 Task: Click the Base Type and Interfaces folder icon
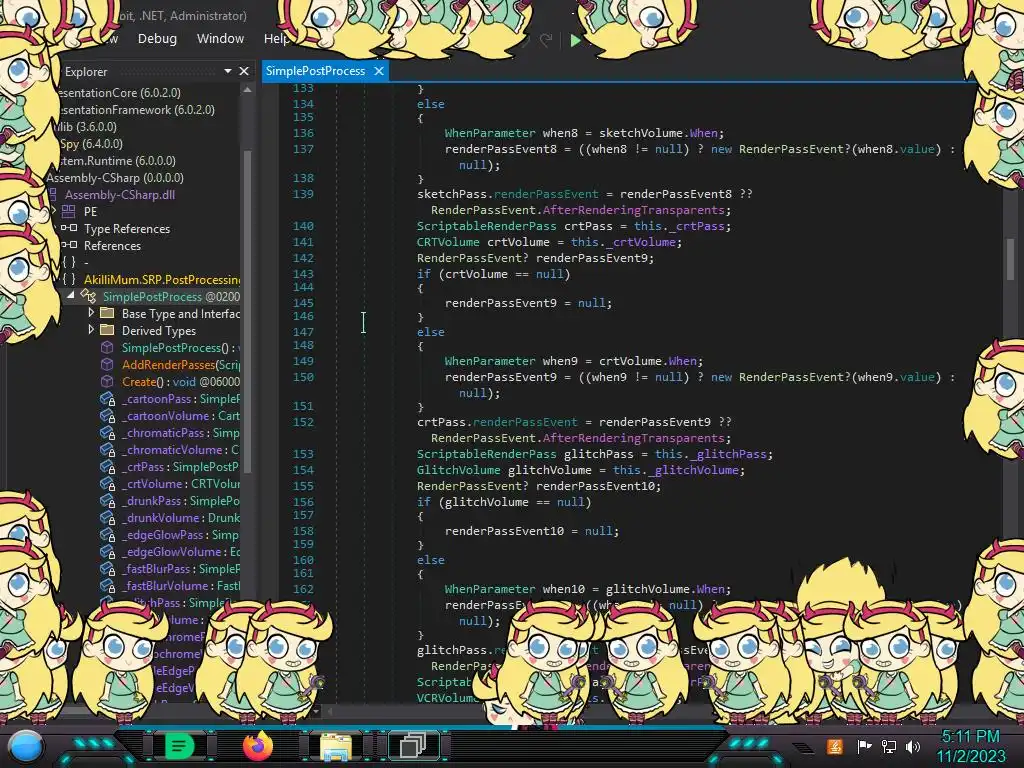107,313
